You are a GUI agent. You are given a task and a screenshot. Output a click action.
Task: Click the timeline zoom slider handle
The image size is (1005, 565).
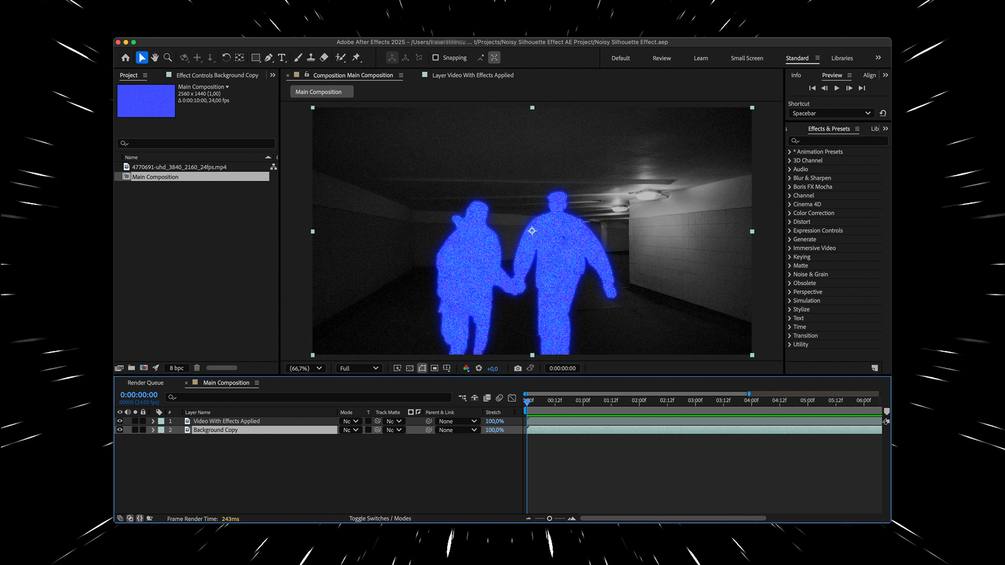pyautogui.click(x=549, y=518)
